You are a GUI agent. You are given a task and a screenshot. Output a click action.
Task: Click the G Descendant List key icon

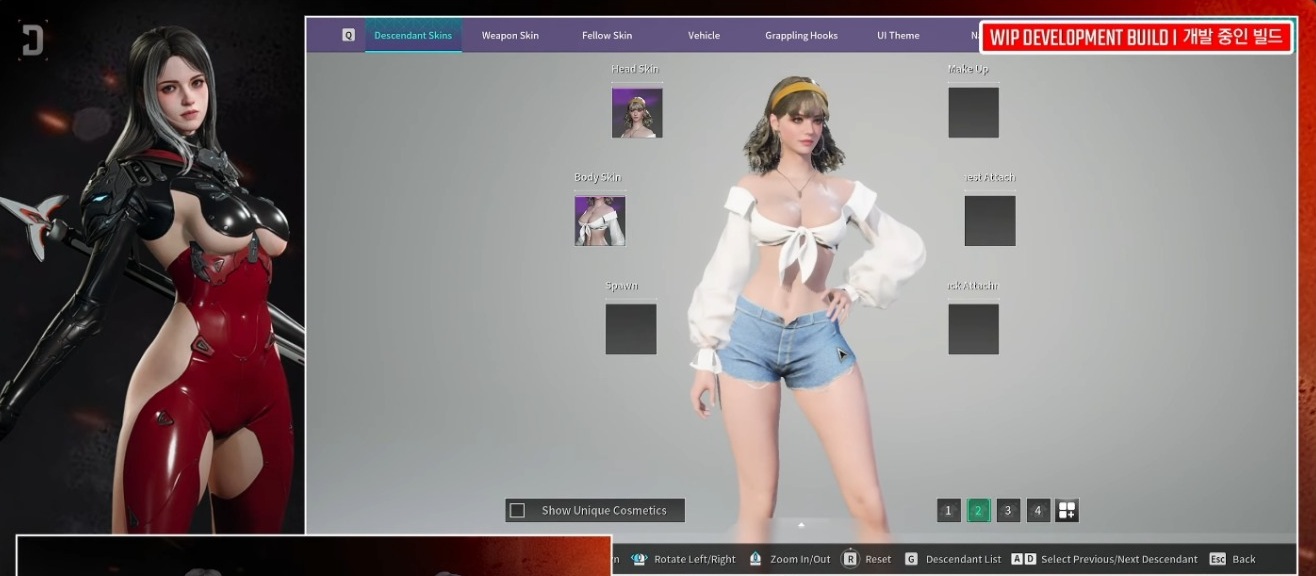tap(911, 559)
